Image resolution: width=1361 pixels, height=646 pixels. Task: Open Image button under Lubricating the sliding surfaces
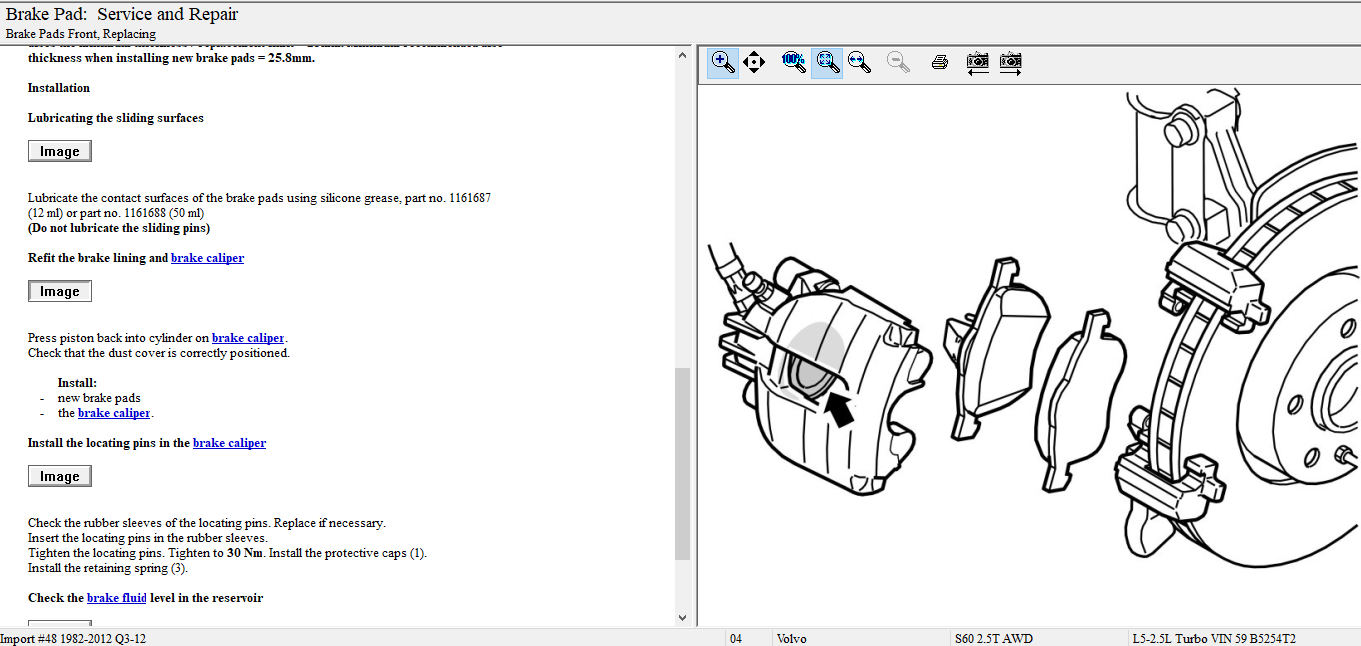tap(60, 151)
